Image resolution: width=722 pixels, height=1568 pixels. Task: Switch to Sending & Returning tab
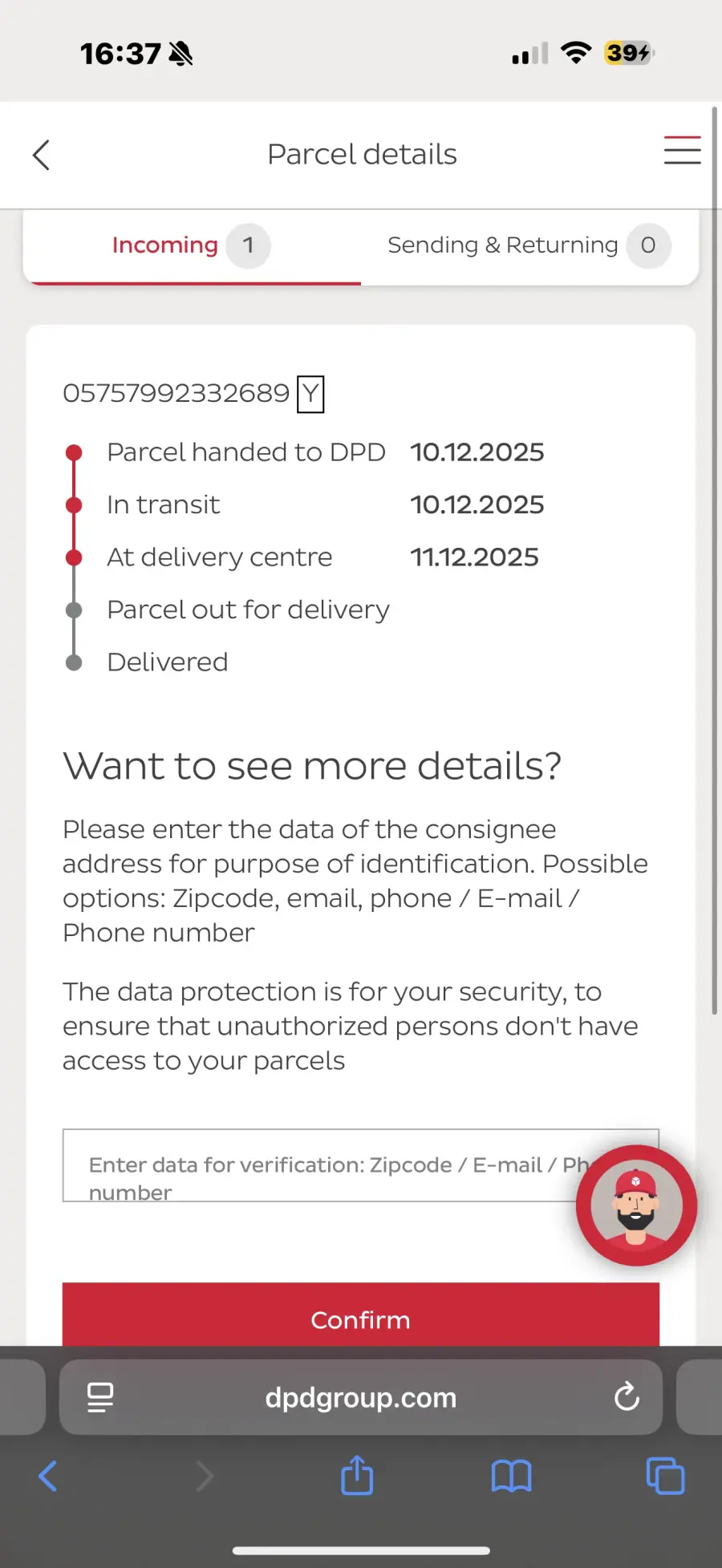tap(502, 245)
